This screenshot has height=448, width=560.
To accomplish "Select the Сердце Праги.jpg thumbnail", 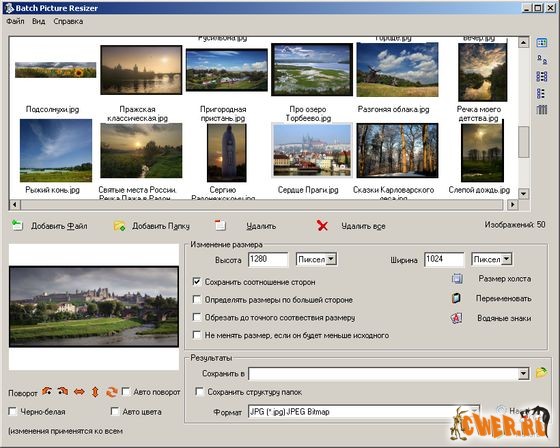I will point(312,150).
